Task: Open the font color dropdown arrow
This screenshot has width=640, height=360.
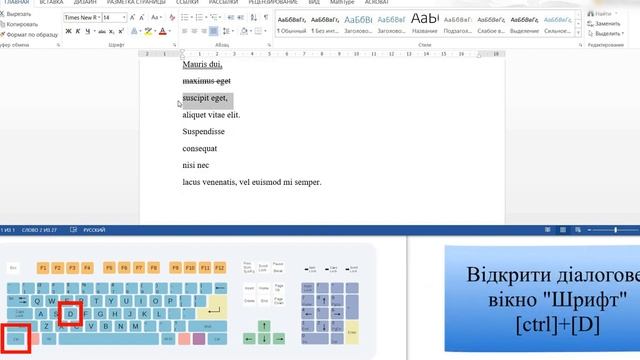Action: point(170,31)
